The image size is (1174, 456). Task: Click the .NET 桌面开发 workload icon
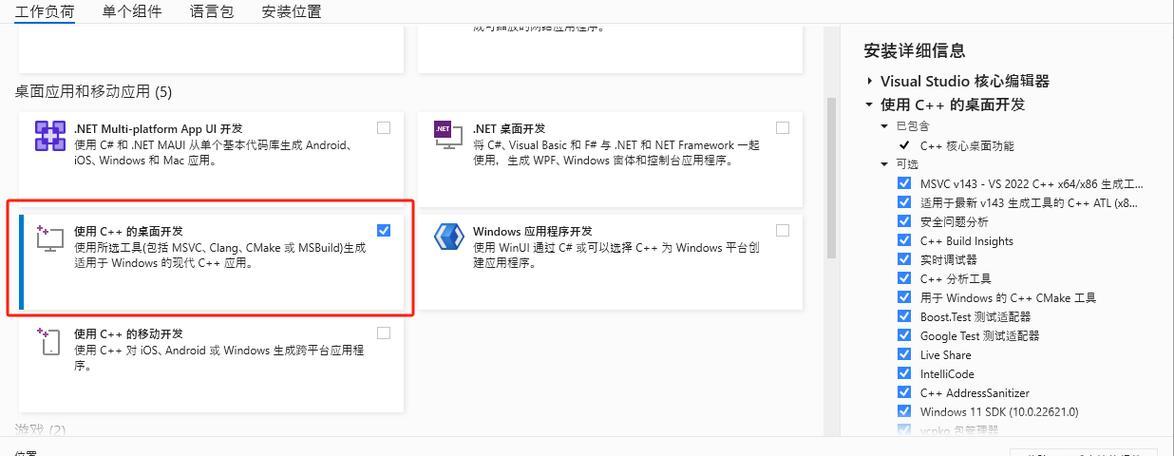point(448,136)
